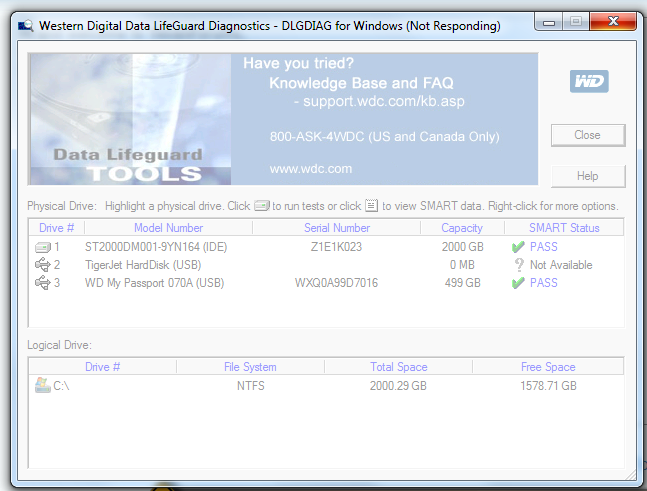Sort by SMART Status column header
Screen dimensions: 647x491
coord(564,228)
